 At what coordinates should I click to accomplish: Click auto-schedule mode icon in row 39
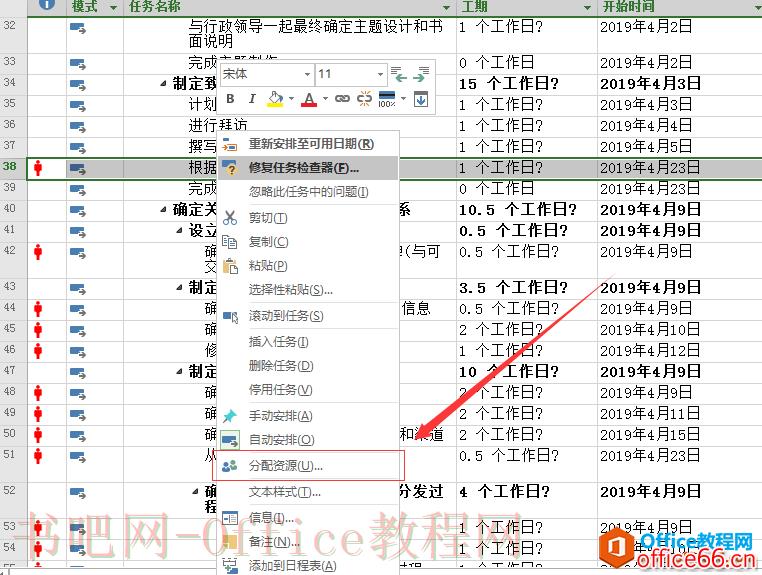tap(78, 190)
